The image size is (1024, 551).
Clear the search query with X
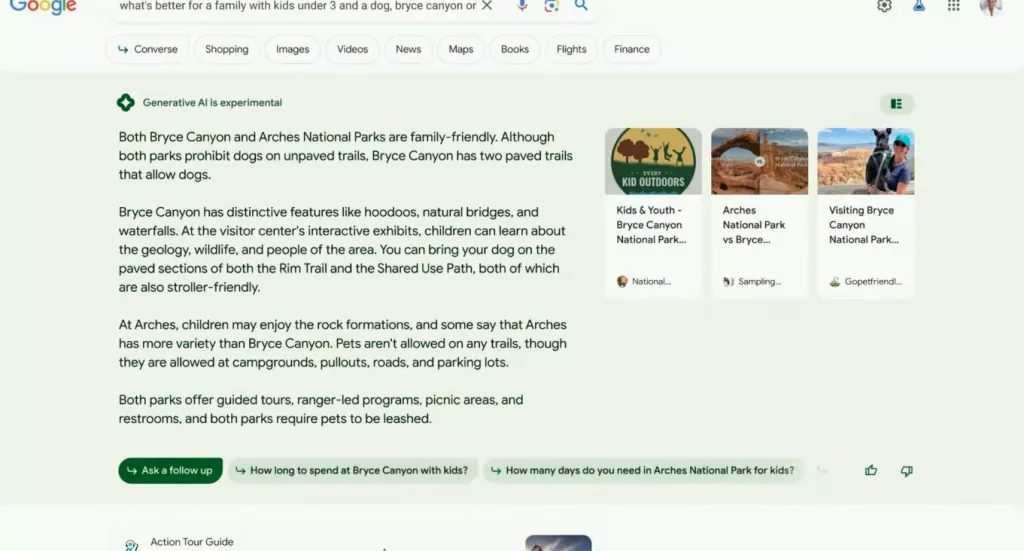pyautogui.click(x=487, y=6)
